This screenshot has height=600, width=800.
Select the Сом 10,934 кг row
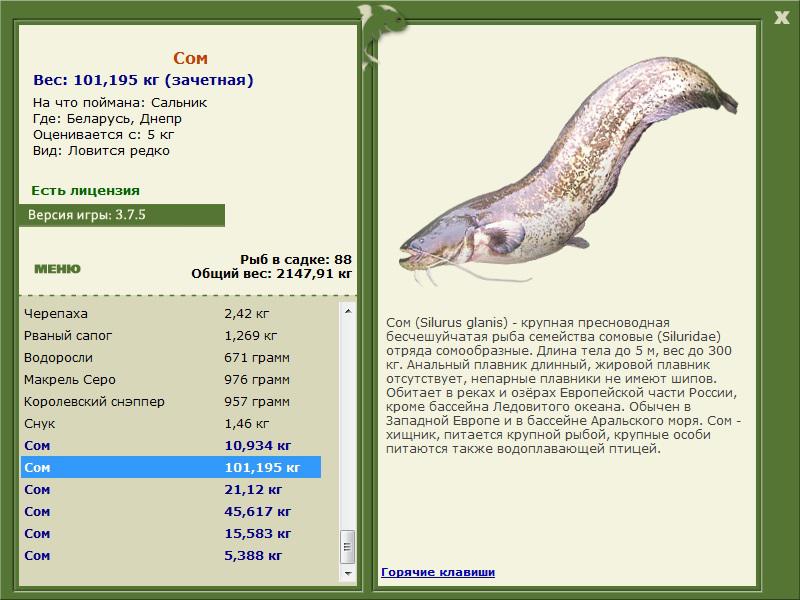pos(171,445)
